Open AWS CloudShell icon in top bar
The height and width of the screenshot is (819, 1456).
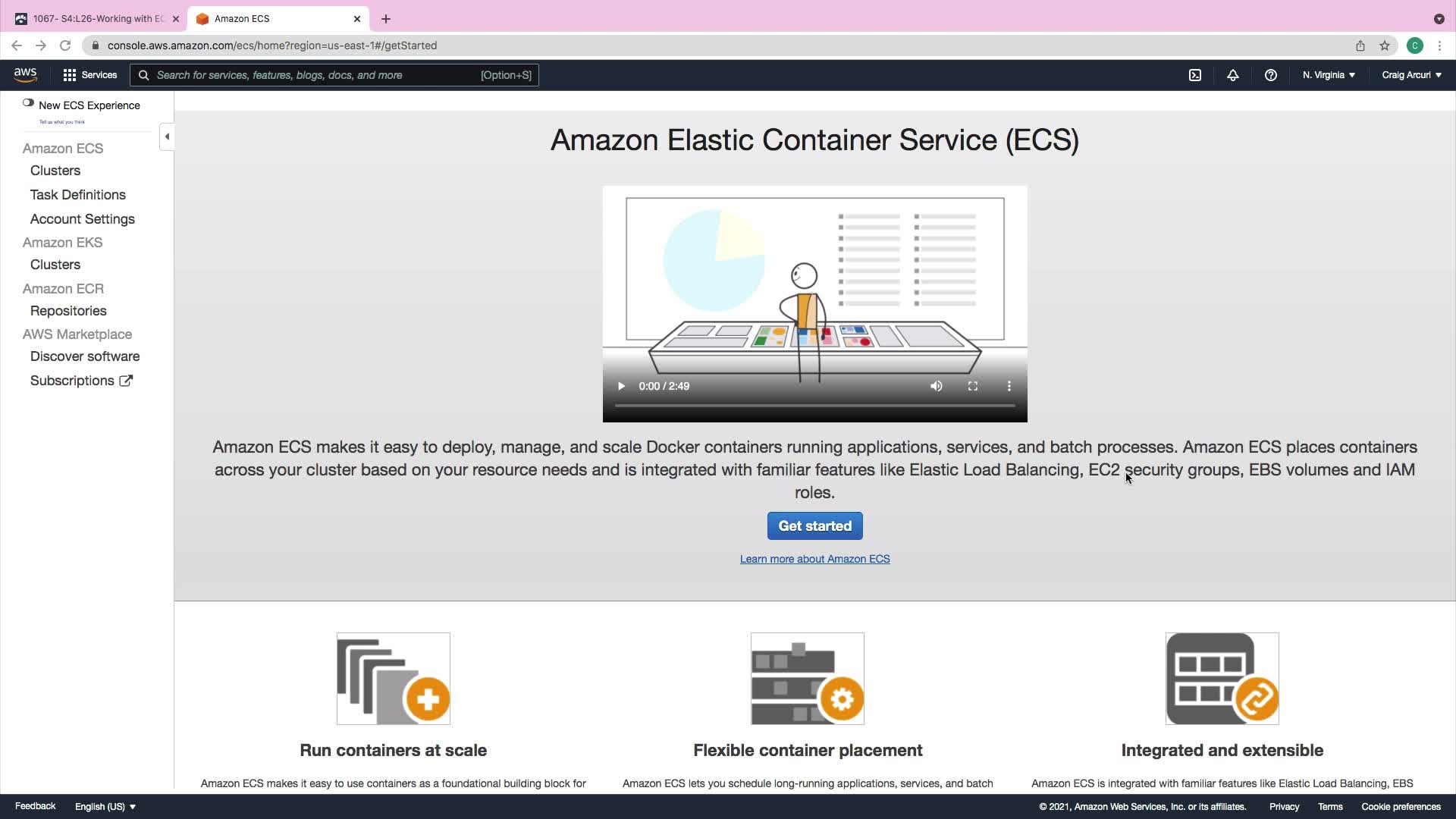point(1195,75)
